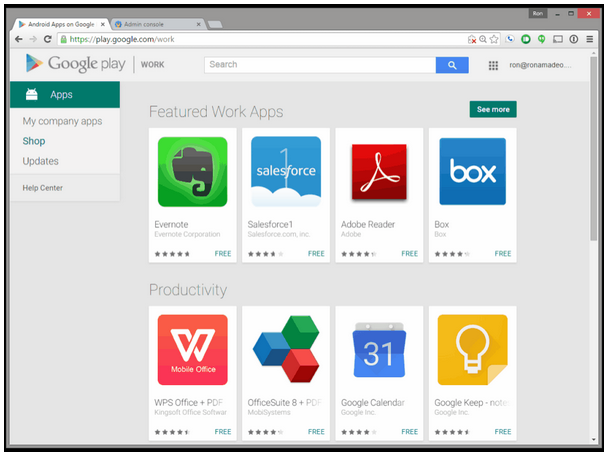
Task: Click the blue search magnifier button
Action: pos(452,65)
